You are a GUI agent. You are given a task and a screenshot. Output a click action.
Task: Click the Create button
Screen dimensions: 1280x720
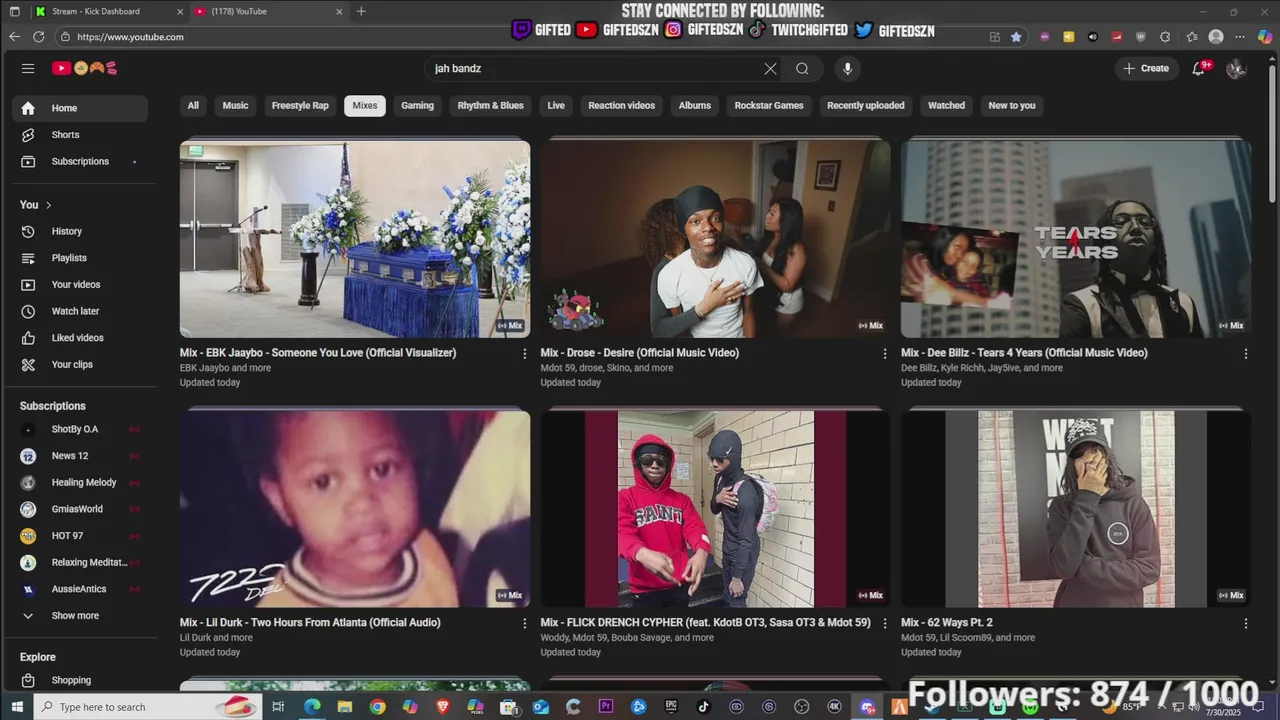[x=1146, y=68]
